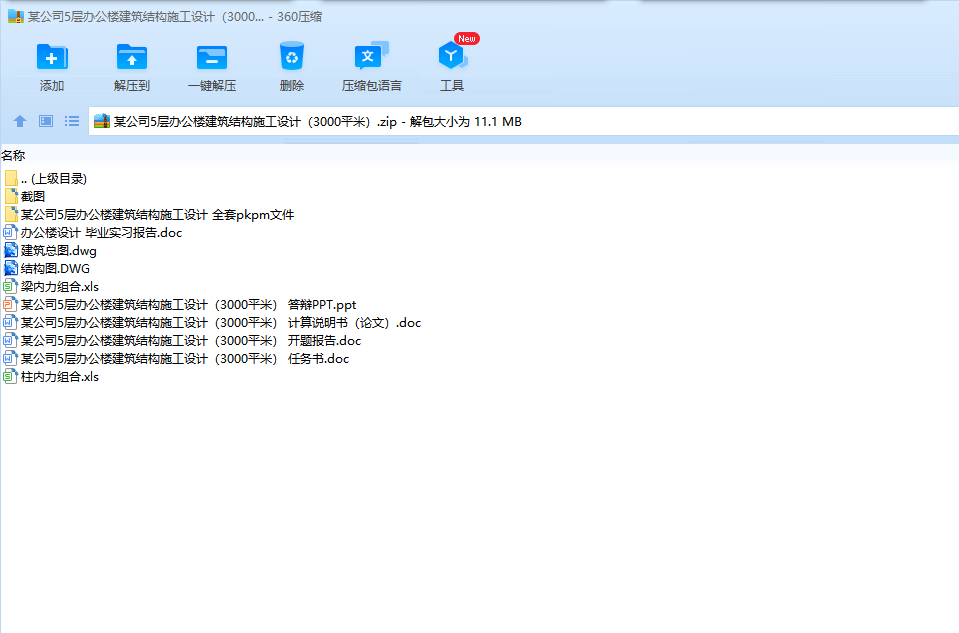Select file 办公楼设计 毕业实习报告.doc
This screenshot has height=633, width=959.
[x=102, y=232]
